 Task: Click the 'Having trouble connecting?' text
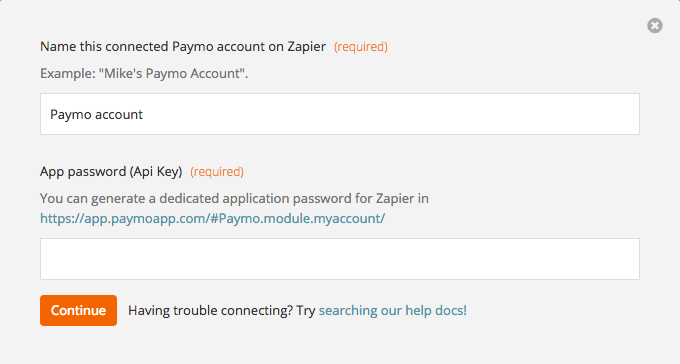(211, 310)
